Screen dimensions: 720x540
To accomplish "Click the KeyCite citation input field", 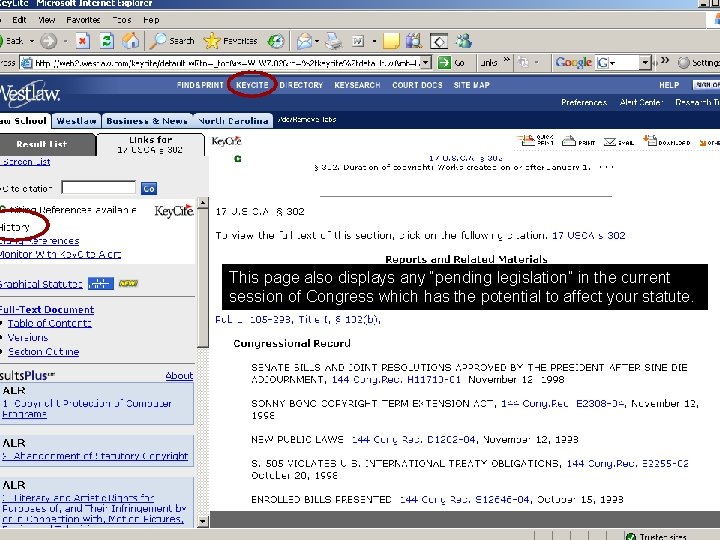I will [x=98, y=187].
